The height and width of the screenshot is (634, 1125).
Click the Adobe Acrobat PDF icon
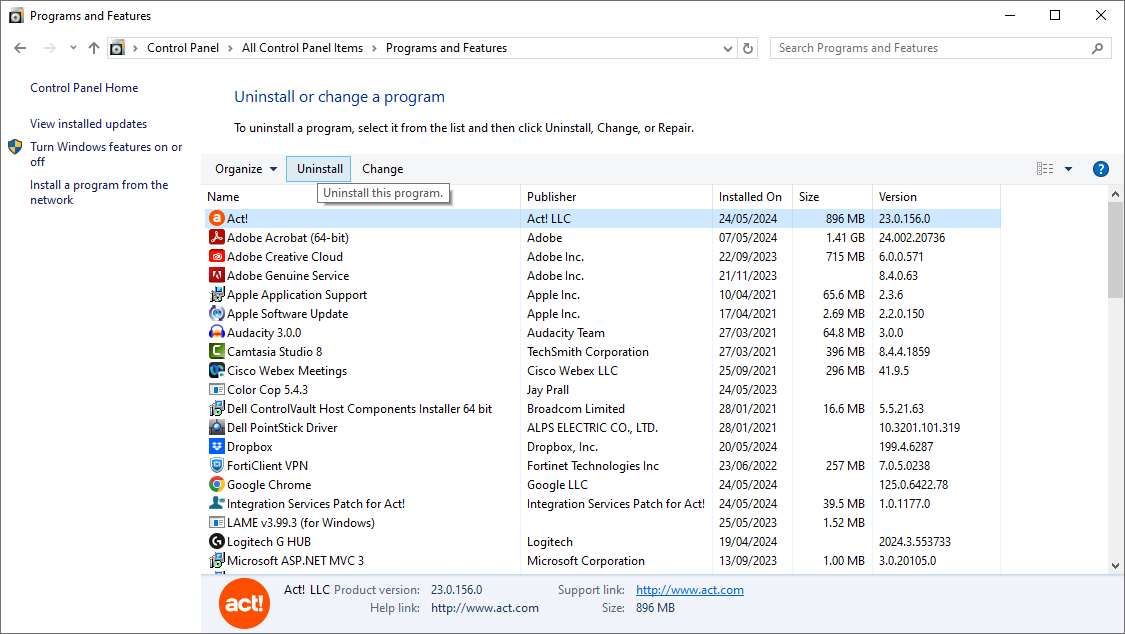click(218, 237)
